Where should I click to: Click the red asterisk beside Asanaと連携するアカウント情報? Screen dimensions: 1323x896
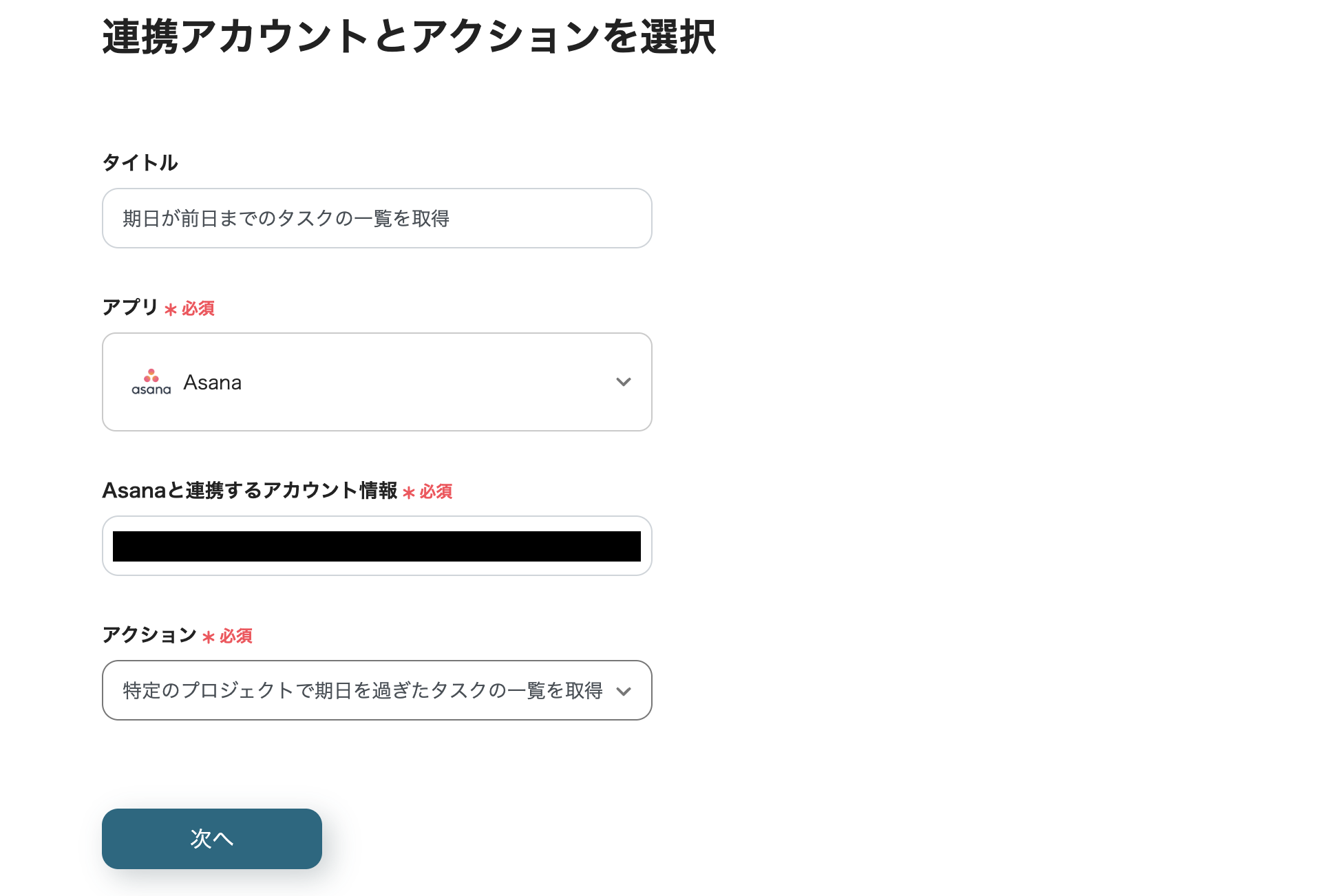(x=409, y=492)
